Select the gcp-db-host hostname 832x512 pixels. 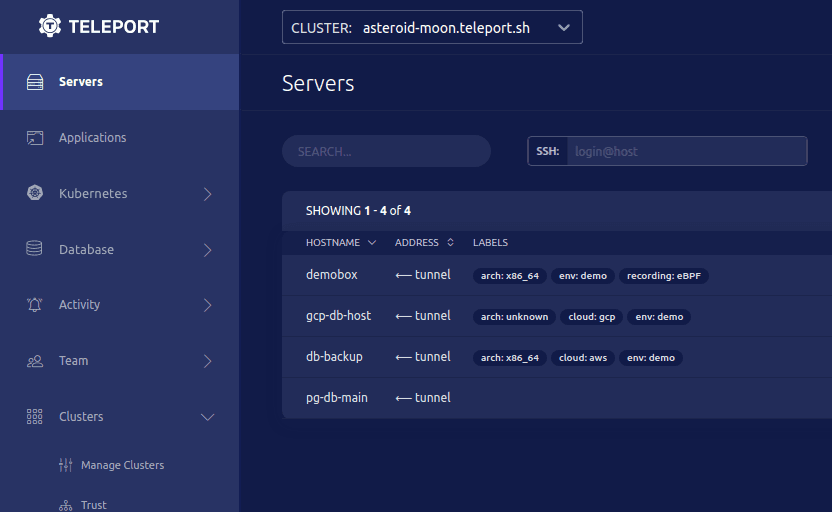339,316
